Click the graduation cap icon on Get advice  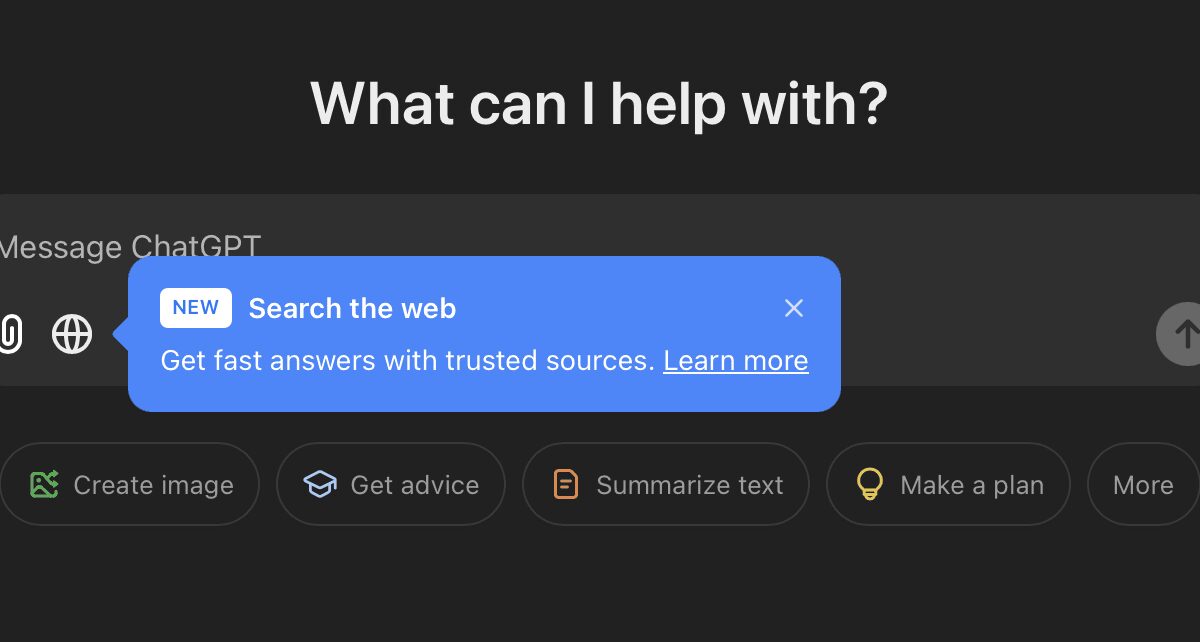pos(319,484)
